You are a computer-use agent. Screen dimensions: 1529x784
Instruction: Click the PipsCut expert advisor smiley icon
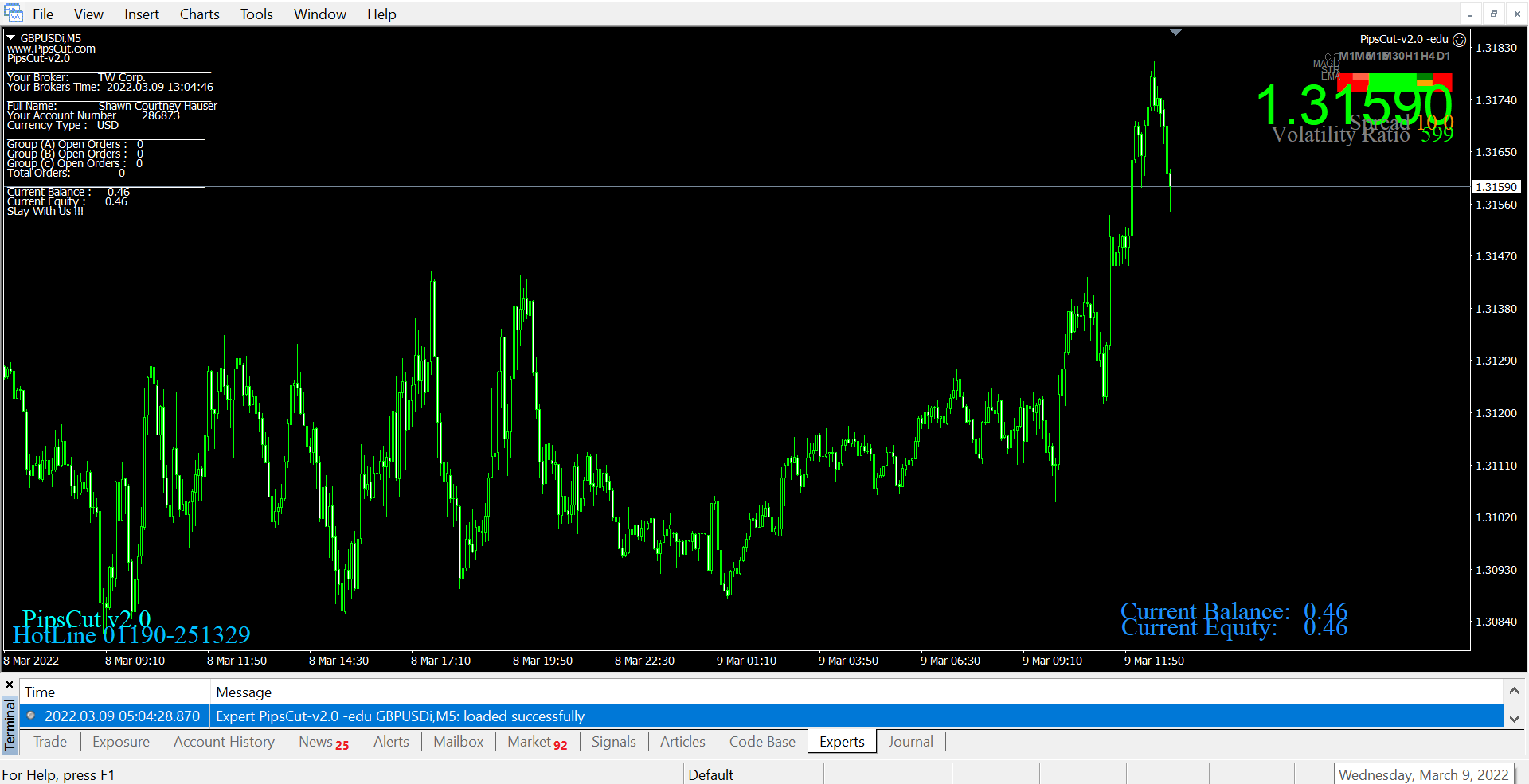(1459, 40)
